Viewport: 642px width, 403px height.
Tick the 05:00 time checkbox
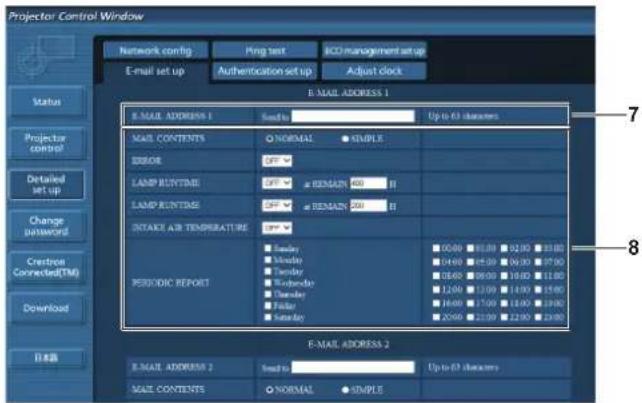470,262
